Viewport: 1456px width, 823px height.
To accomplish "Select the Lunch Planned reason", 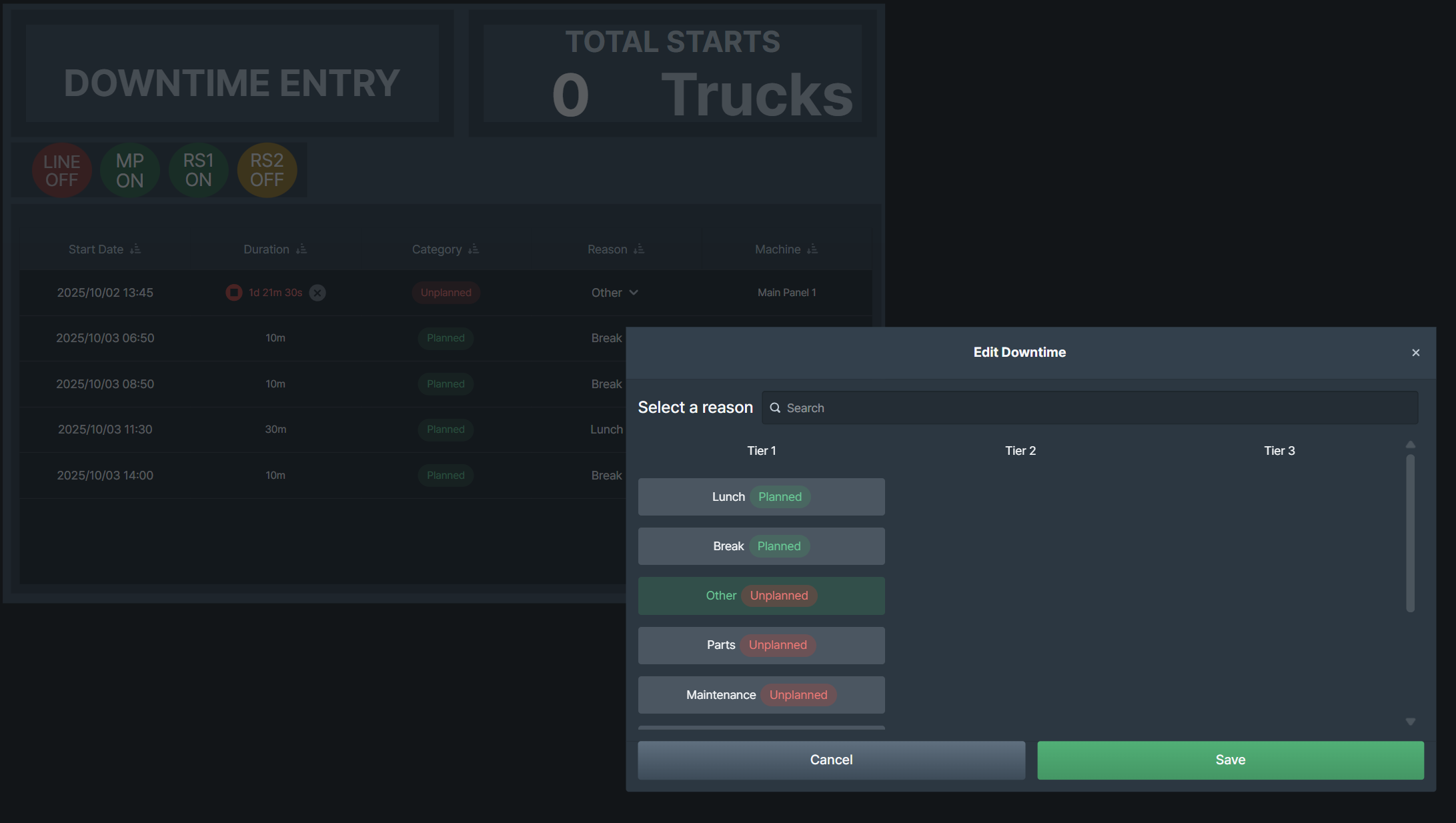I will click(761, 497).
